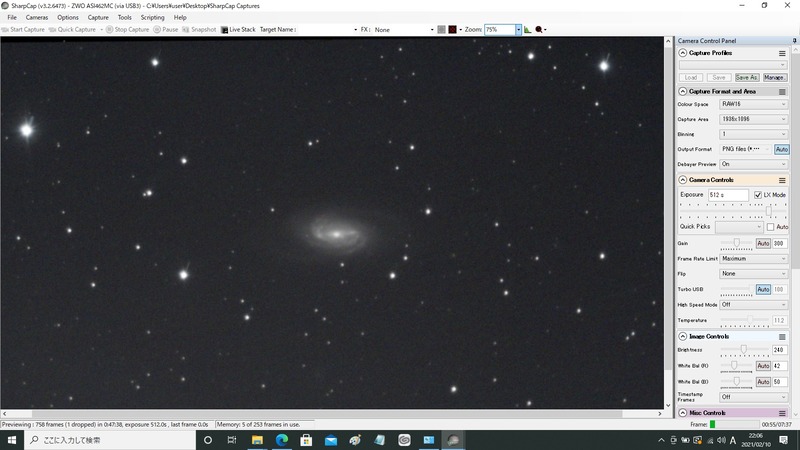Click the histogram icon beside Zoom
Image resolution: width=800 pixels, height=450 pixels.
pyautogui.click(x=528, y=30)
